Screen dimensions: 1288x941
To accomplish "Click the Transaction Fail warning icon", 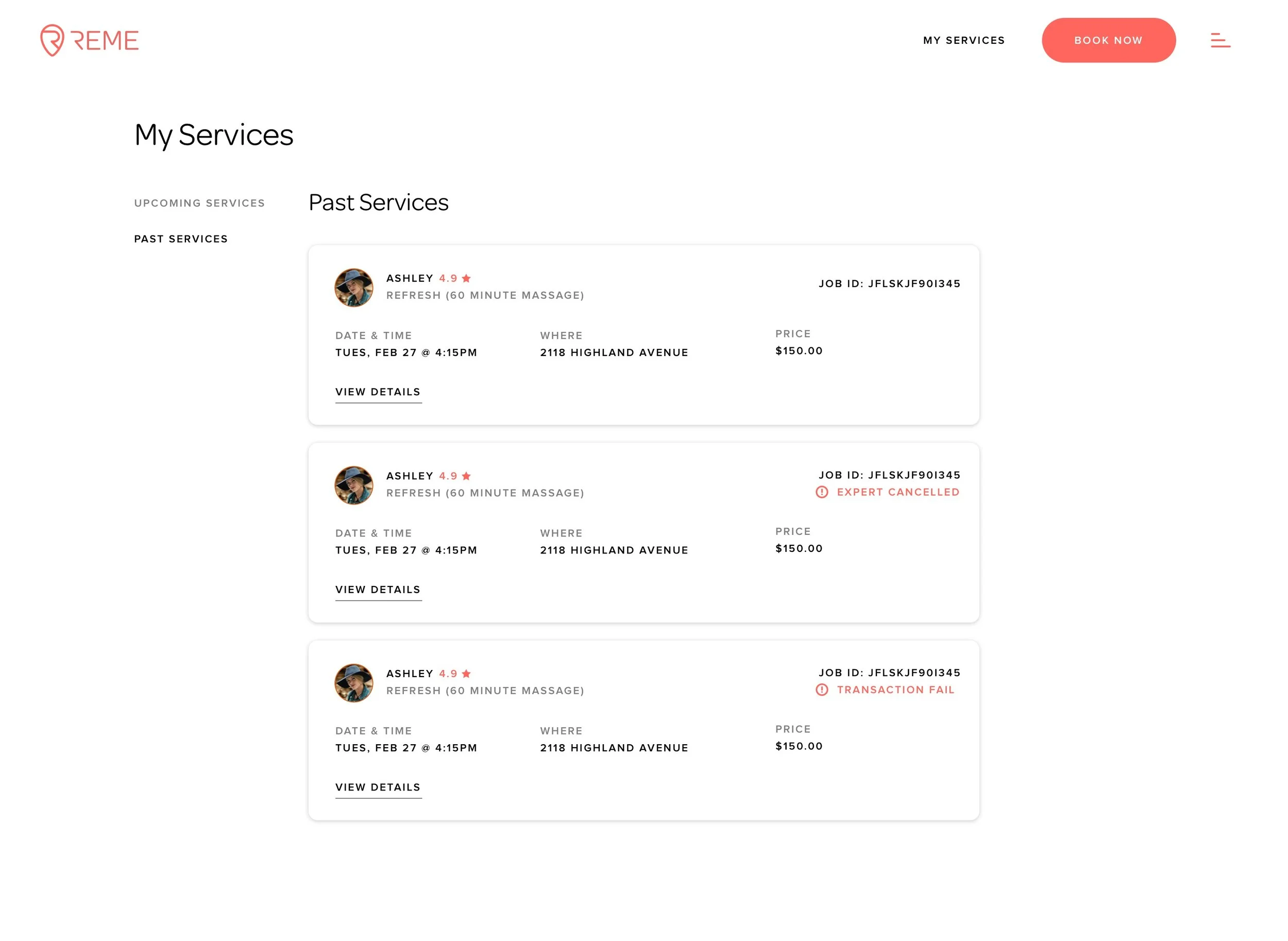I will [822, 690].
